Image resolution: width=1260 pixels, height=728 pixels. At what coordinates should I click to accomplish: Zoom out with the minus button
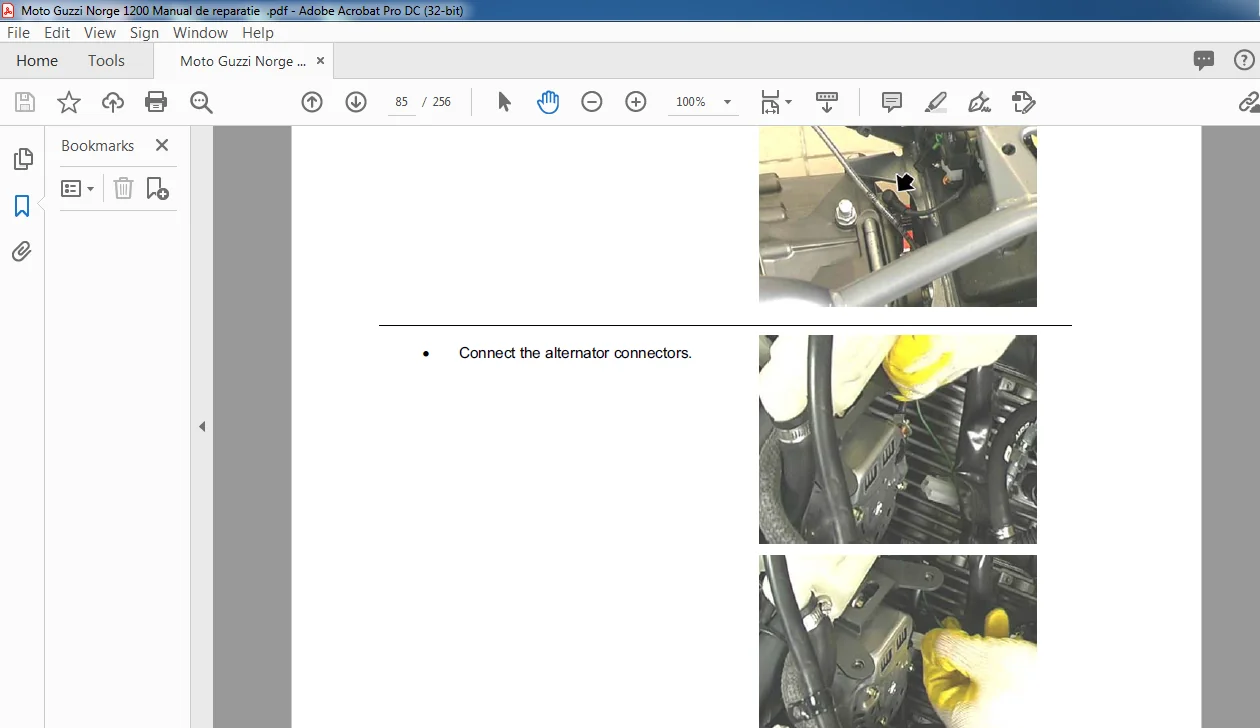click(x=592, y=102)
